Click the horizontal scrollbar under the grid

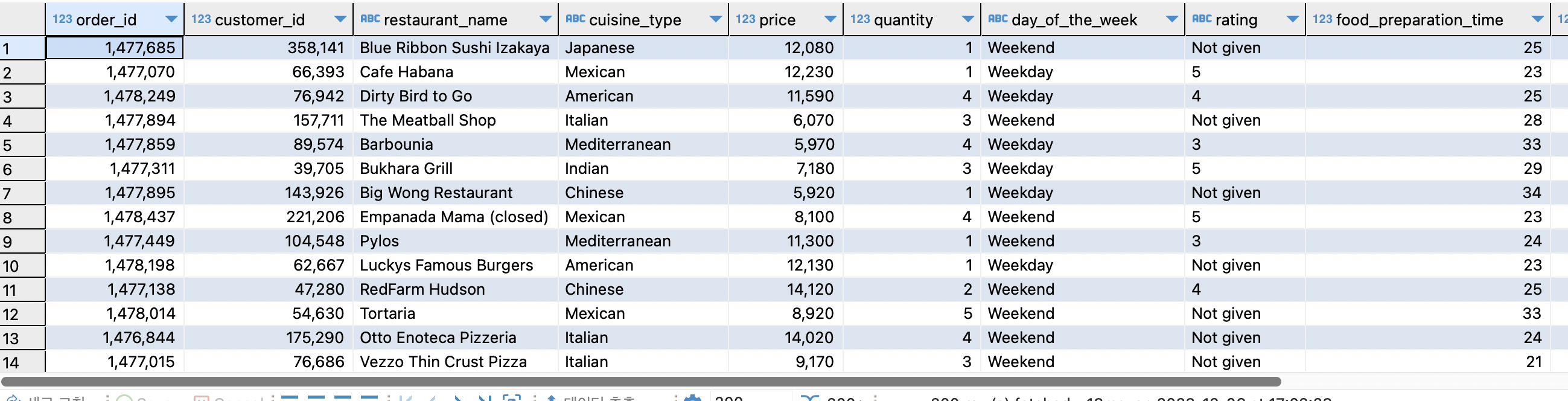coord(639,382)
